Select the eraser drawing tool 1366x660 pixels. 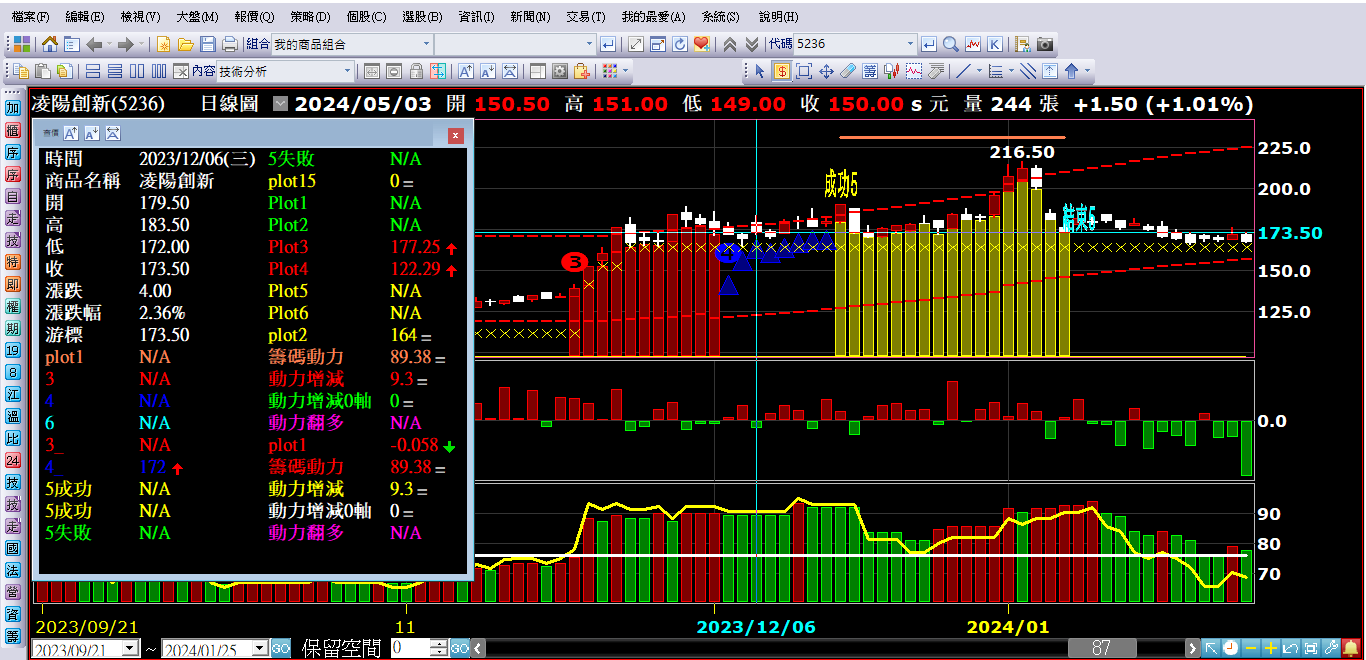[848, 71]
